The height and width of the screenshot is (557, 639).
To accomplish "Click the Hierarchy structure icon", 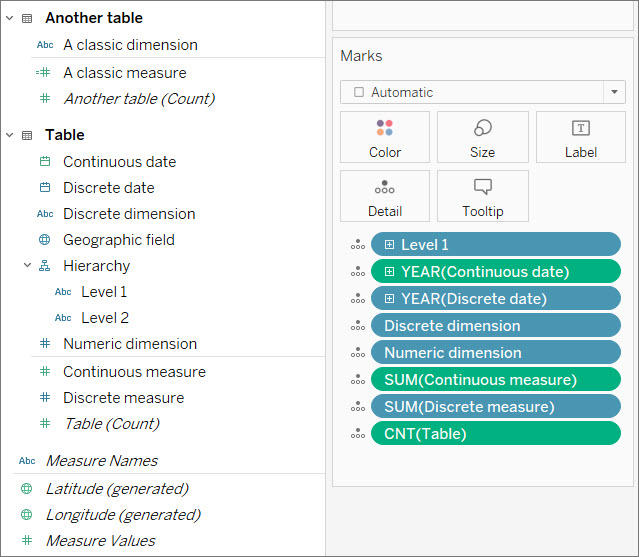I will pos(44,266).
